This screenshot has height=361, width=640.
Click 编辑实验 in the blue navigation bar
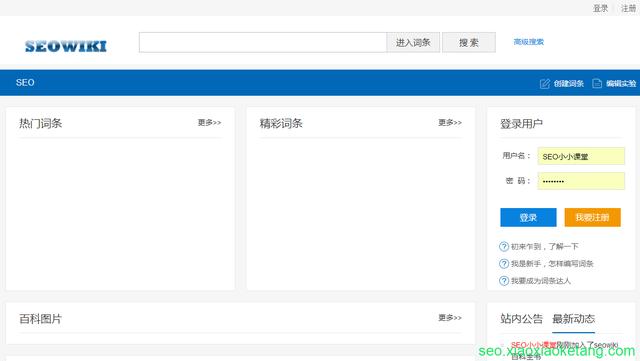pos(621,84)
